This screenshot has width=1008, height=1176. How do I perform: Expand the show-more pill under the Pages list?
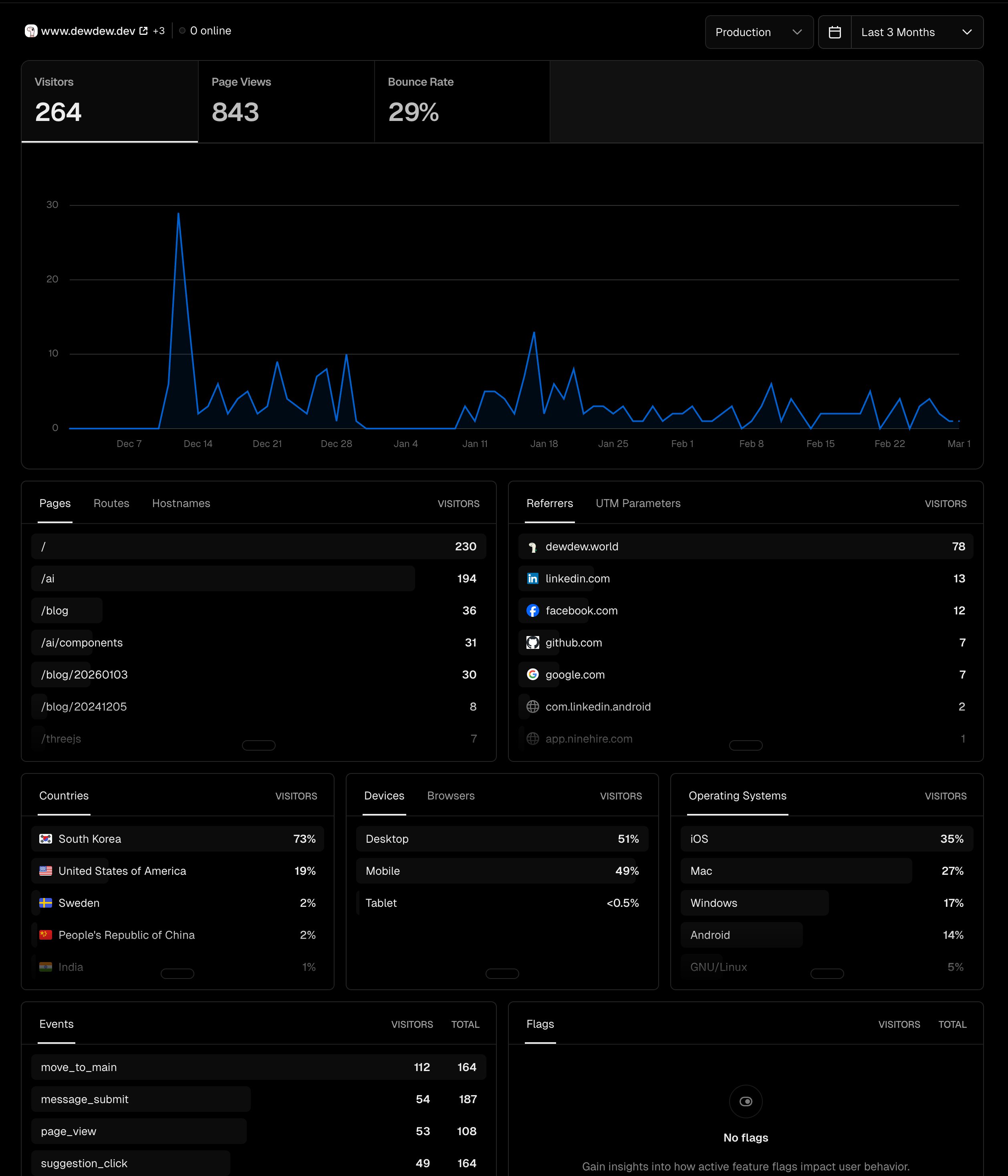259,745
